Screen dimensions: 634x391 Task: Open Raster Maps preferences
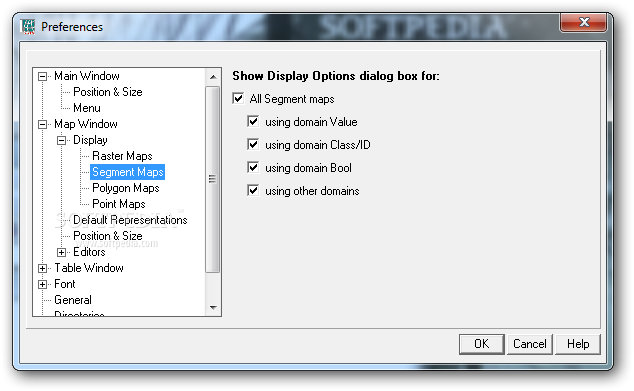[x=122, y=156]
